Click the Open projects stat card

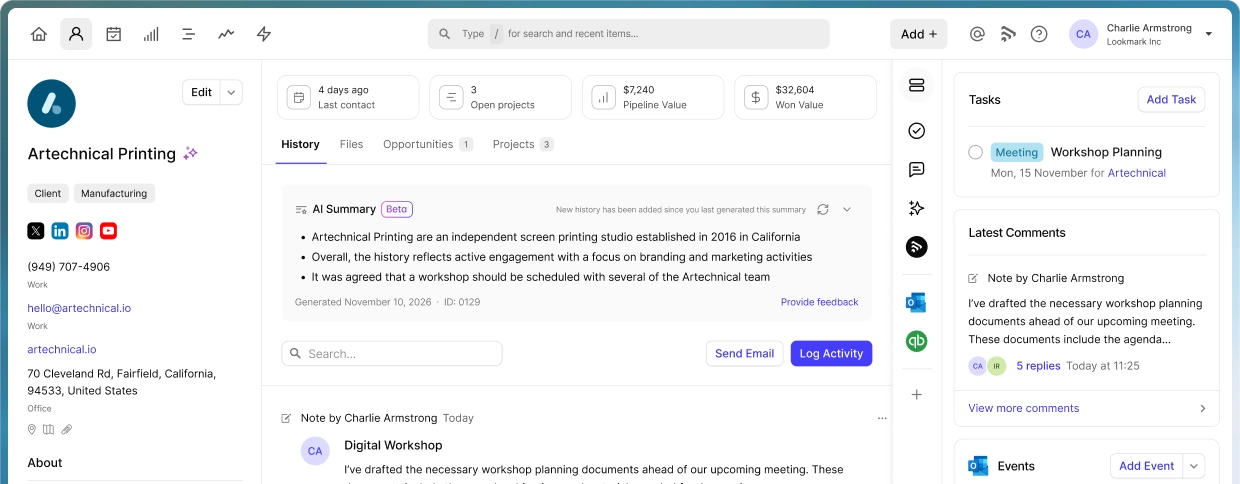coord(501,97)
